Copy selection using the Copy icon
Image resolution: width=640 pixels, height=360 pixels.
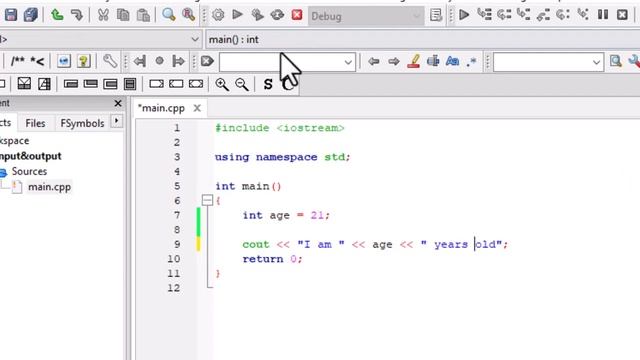pos(123,16)
